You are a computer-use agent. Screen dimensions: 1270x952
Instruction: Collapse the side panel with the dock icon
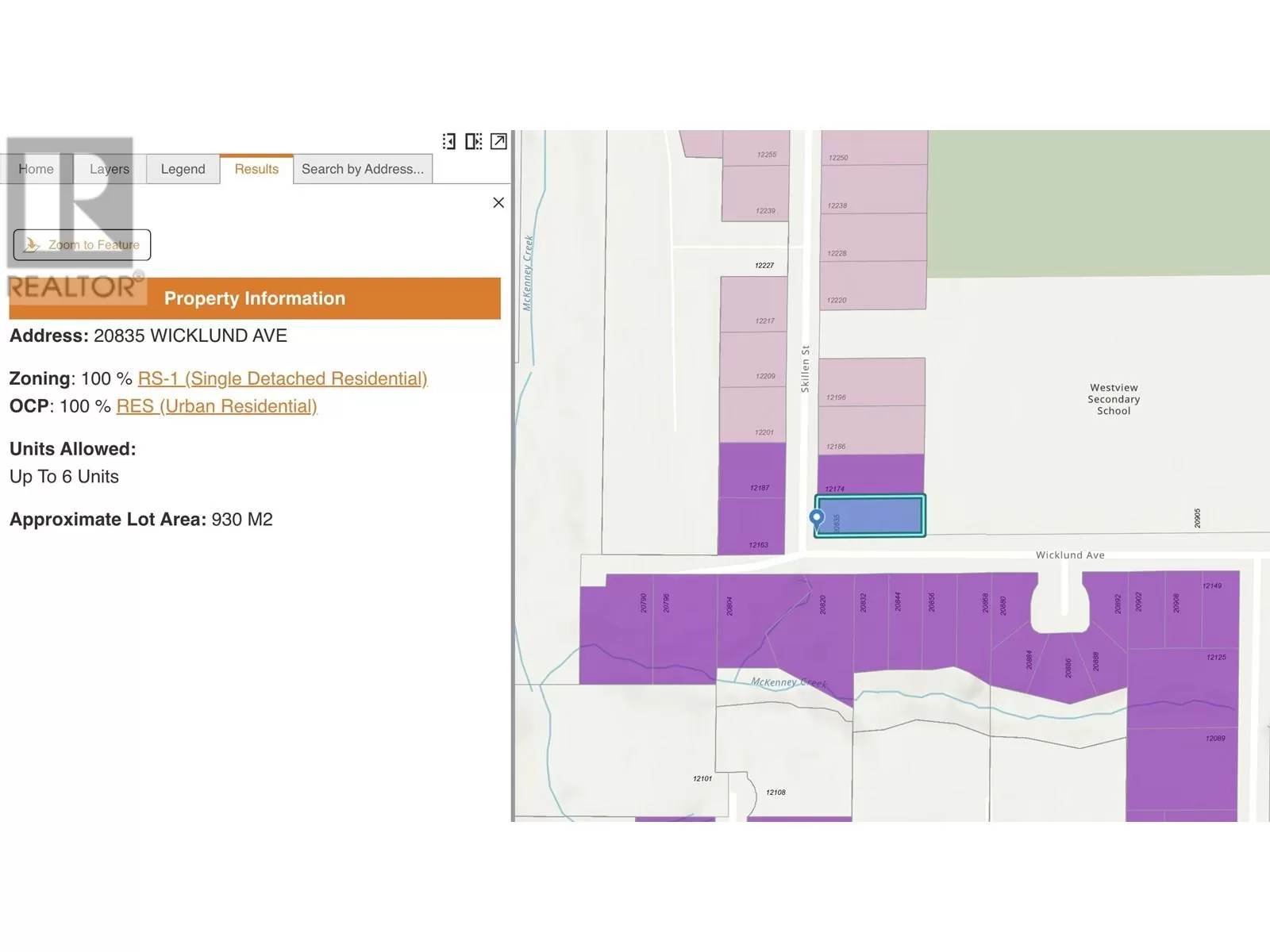coord(449,141)
